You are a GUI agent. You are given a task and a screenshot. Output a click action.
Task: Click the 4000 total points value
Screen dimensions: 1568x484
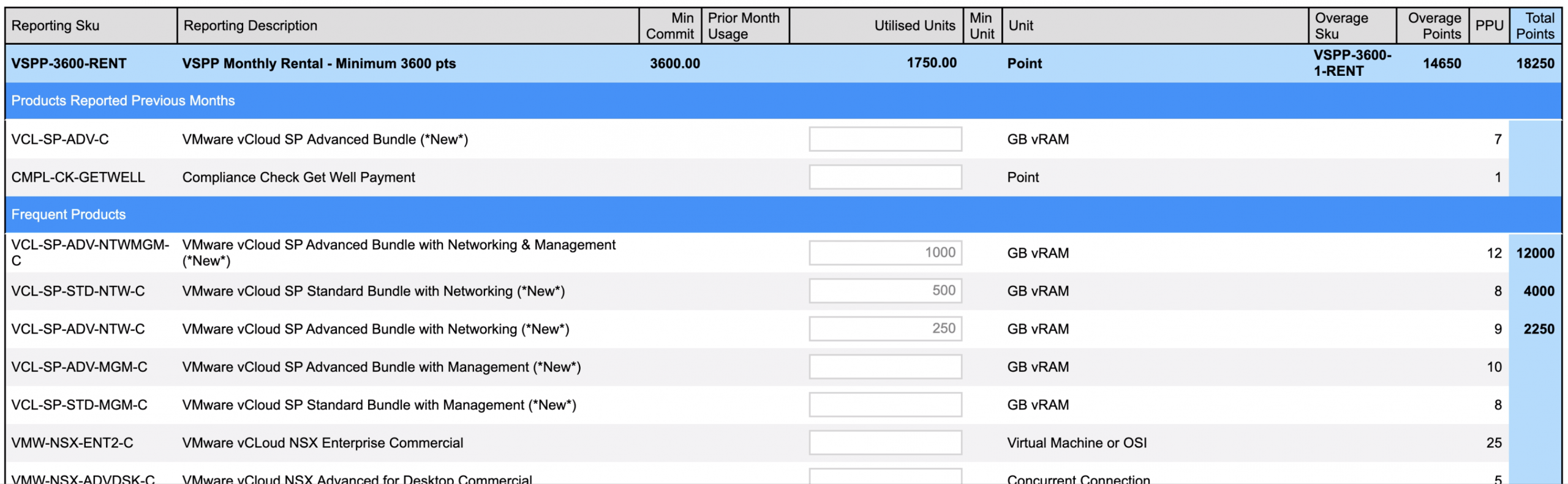pos(1539,291)
